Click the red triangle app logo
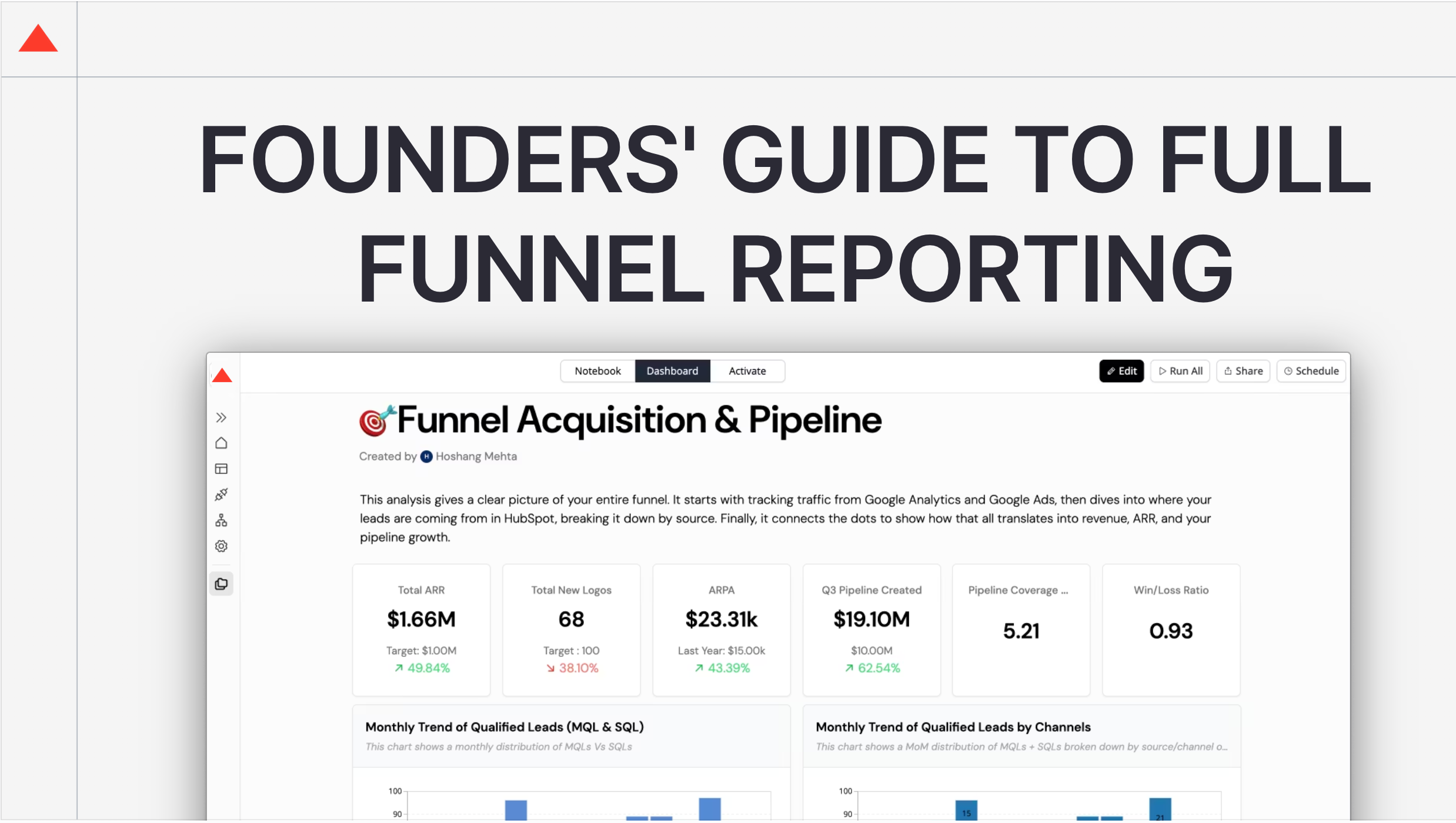The width and height of the screenshot is (1456, 823). [x=222, y=375]
